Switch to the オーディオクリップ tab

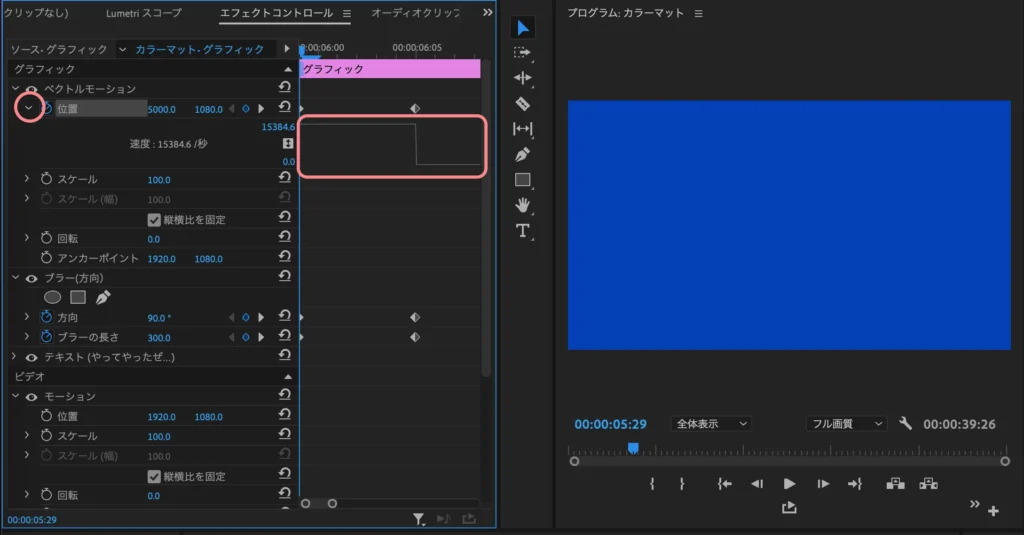pyautogui.click(x=415, y=12)
